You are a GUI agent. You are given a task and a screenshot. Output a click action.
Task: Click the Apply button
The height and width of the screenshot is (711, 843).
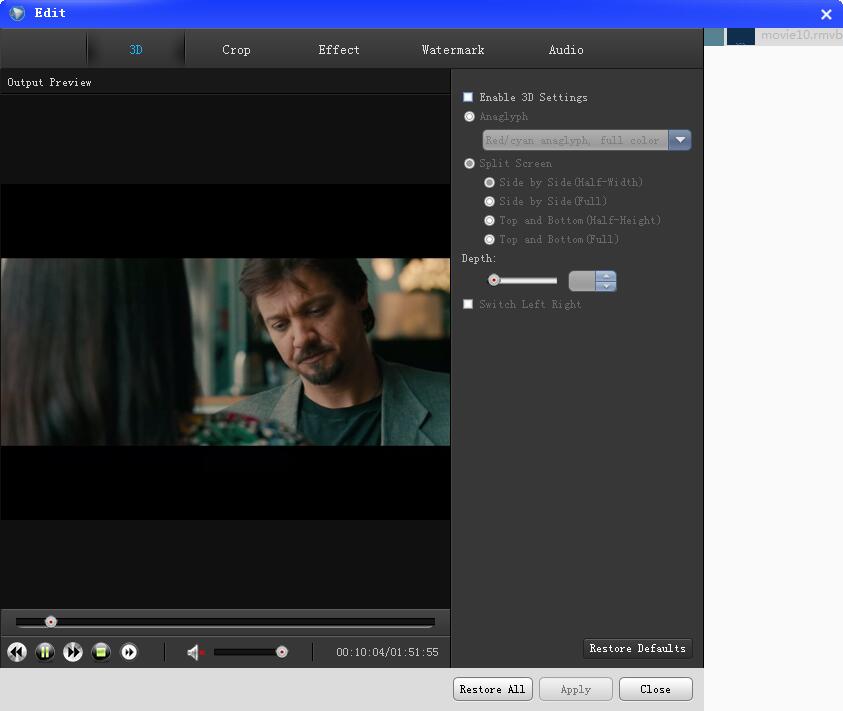(x=576, y=689)
